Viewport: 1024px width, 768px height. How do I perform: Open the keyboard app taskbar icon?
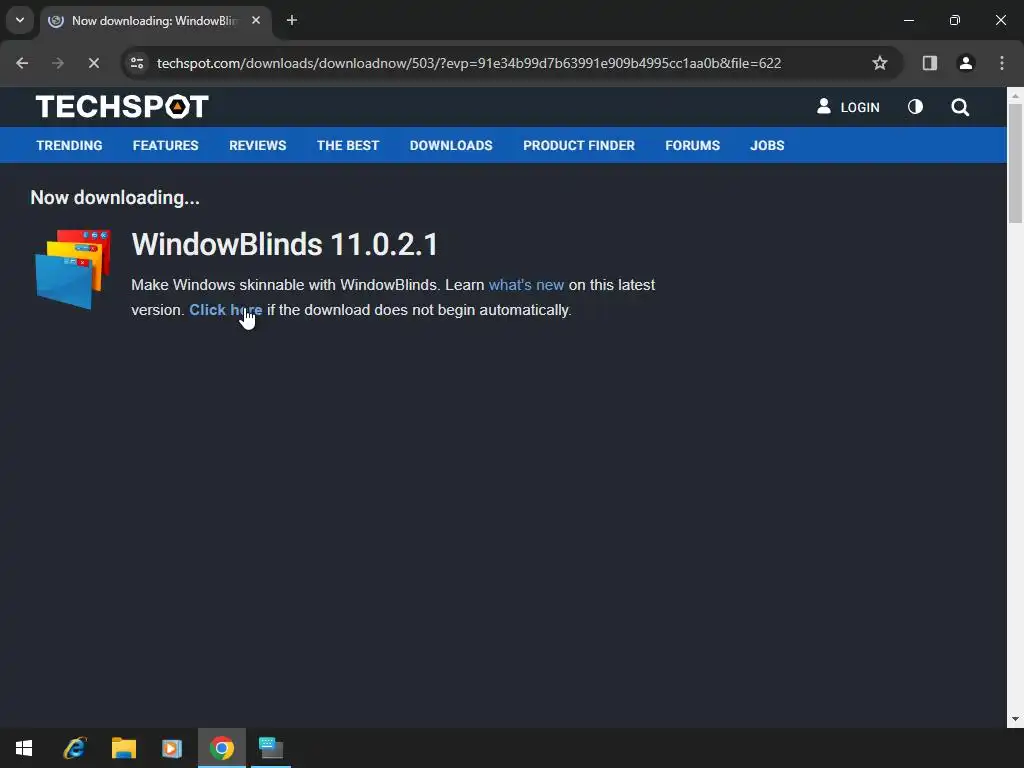click(271, 748)
